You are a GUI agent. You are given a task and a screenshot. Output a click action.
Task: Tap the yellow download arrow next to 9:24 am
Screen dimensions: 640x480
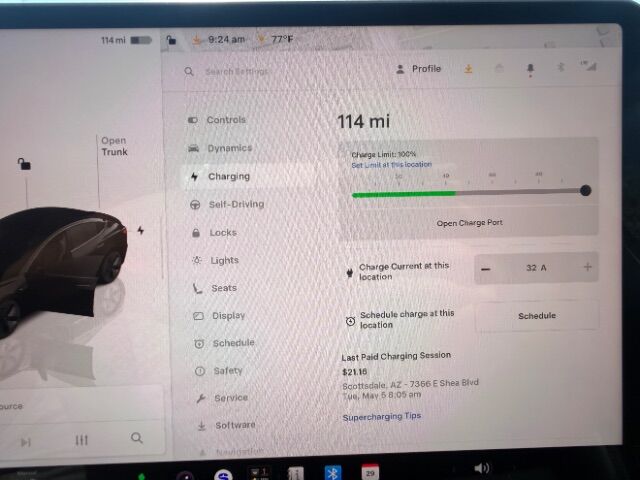point(197,40)
